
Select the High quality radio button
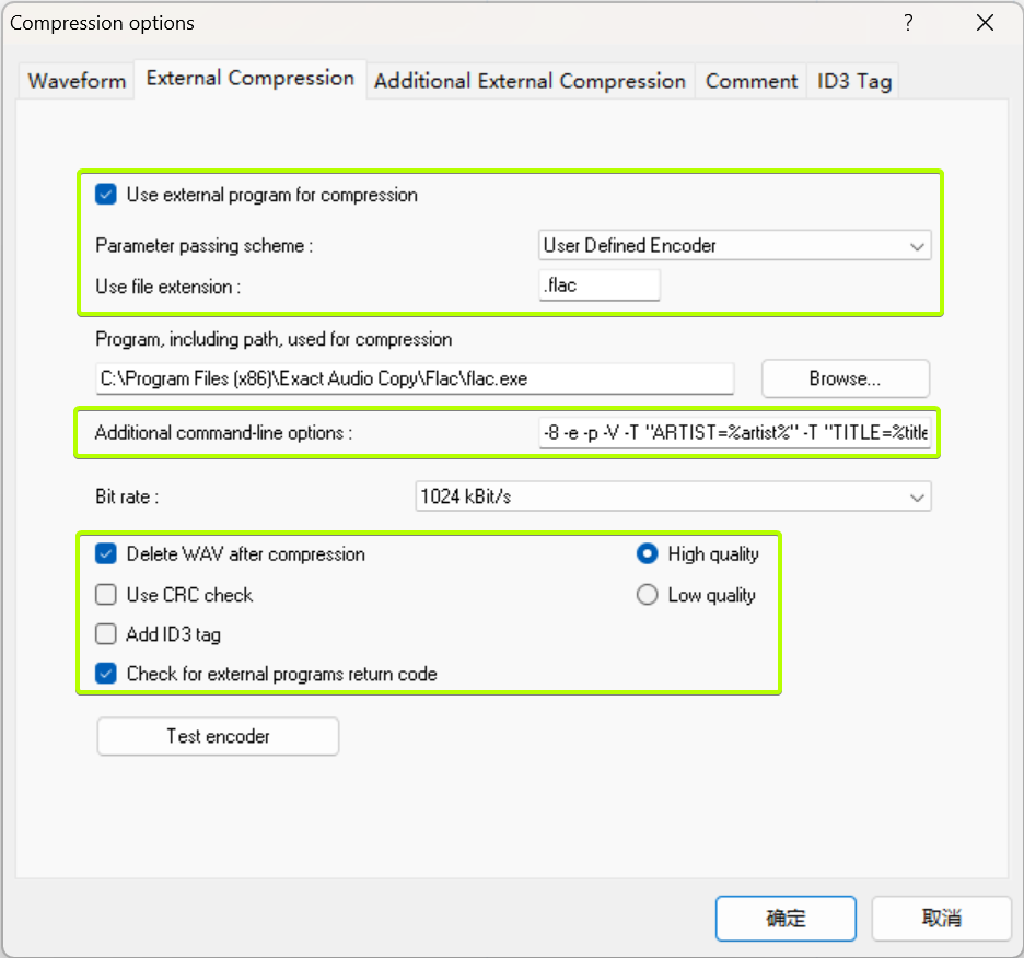pos(647,554)
